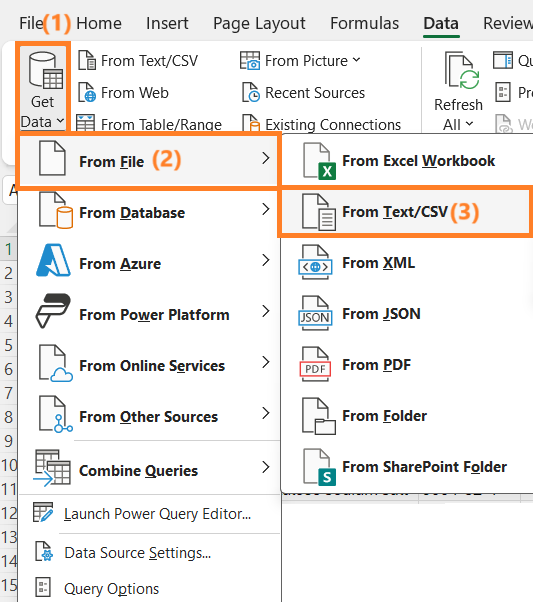Click the From Excel Workbook icon
The height and width of the screenshot is (602, 533).
point(319,161)
